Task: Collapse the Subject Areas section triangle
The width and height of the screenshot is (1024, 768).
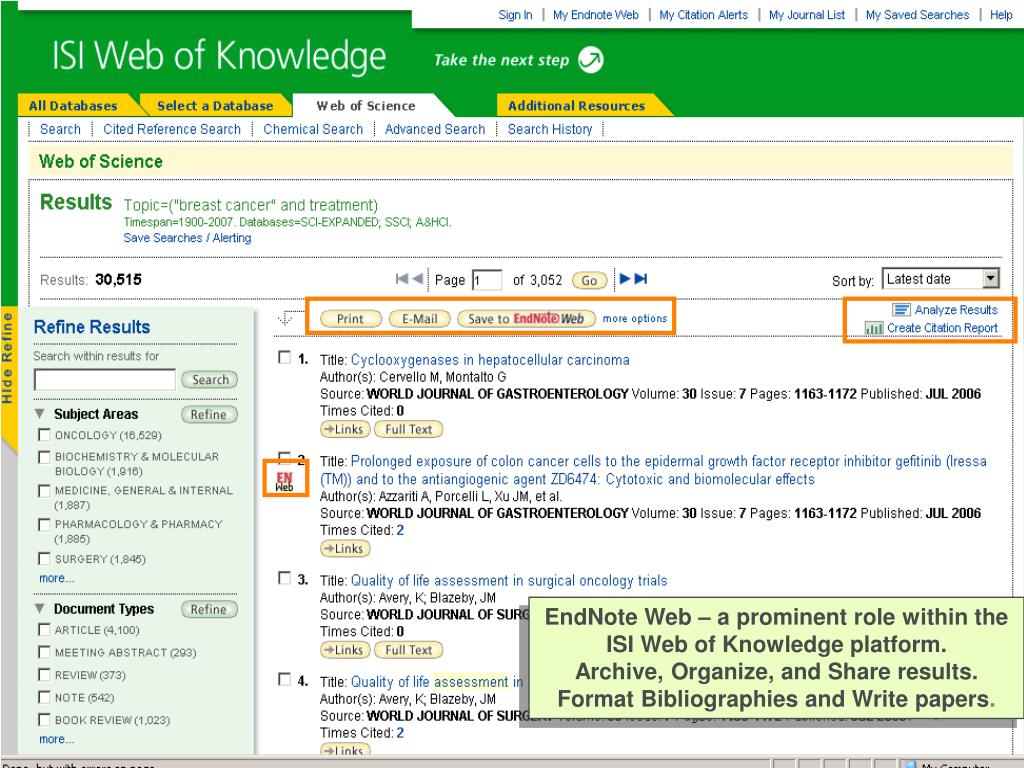Action: point(40,414)
